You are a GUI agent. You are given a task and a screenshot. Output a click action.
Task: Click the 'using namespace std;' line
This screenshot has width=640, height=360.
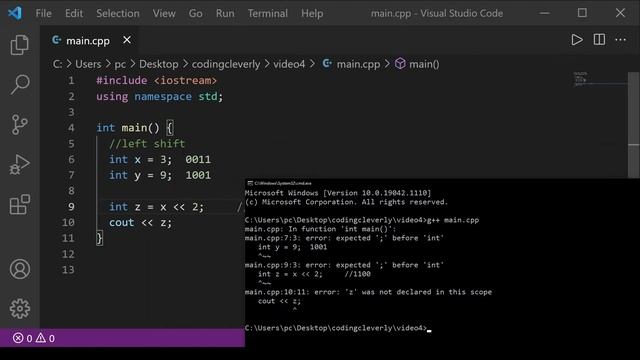[160, 96]
